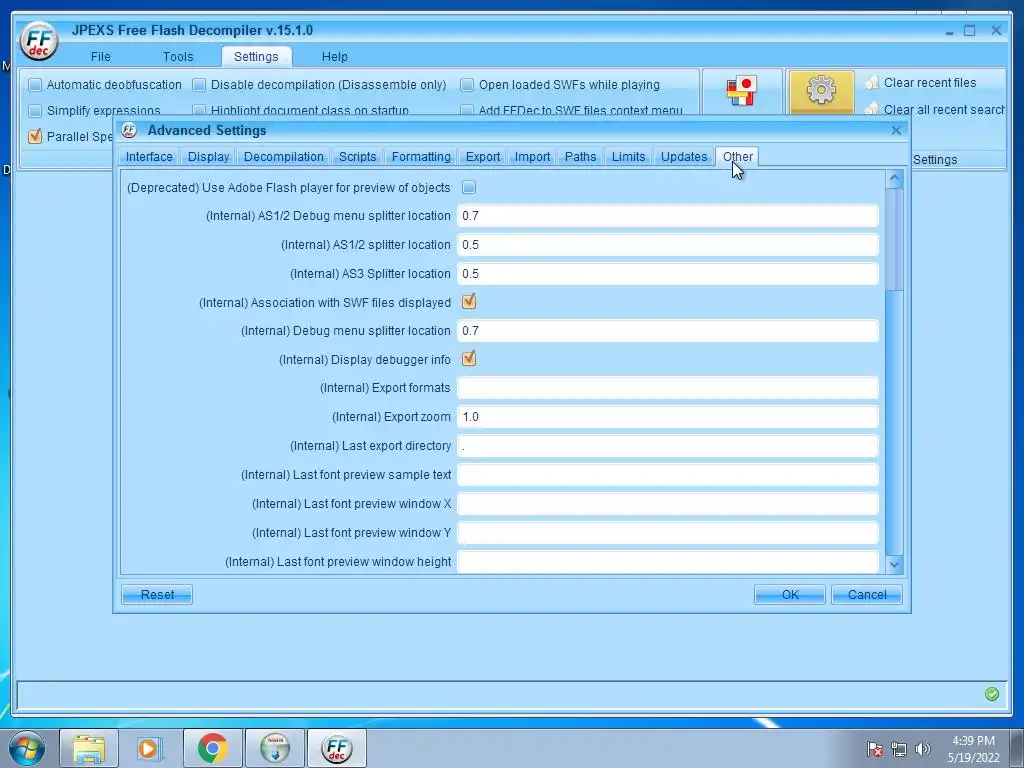1024x768 pixels.
Task: Click the Export zoom field
Action: coord(667,417)
